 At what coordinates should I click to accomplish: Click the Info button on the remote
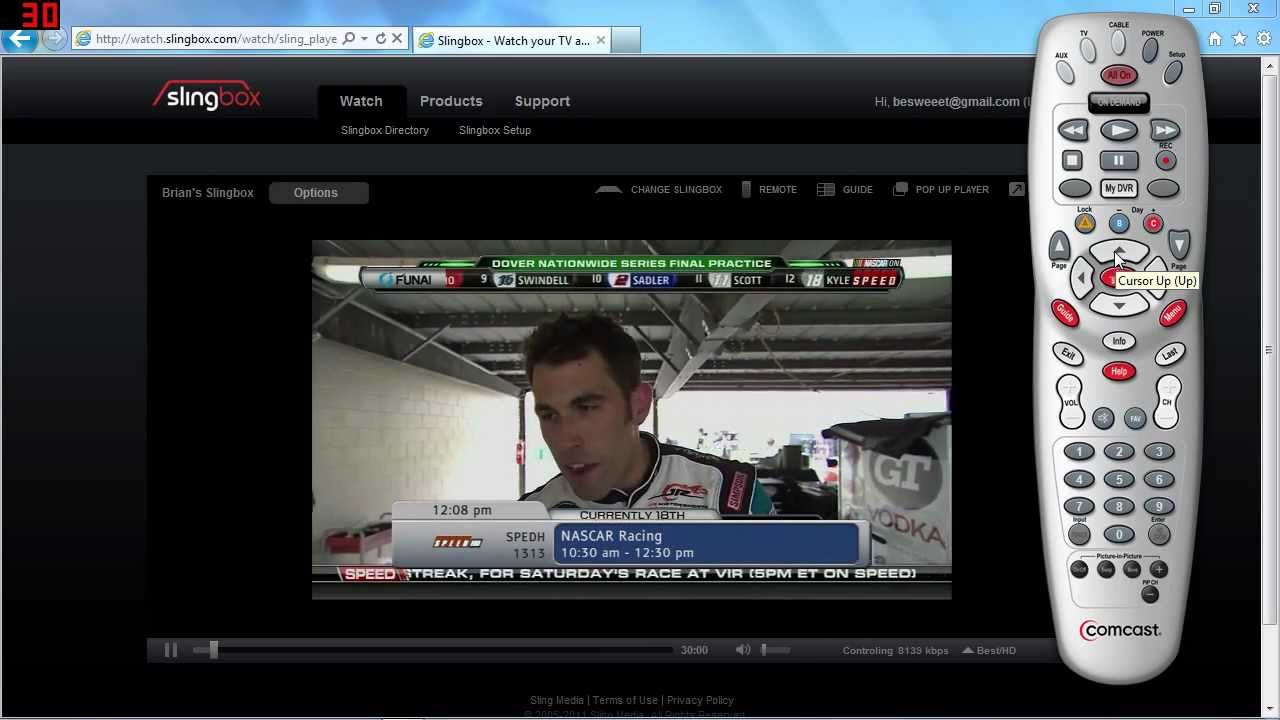(1119, 341)
